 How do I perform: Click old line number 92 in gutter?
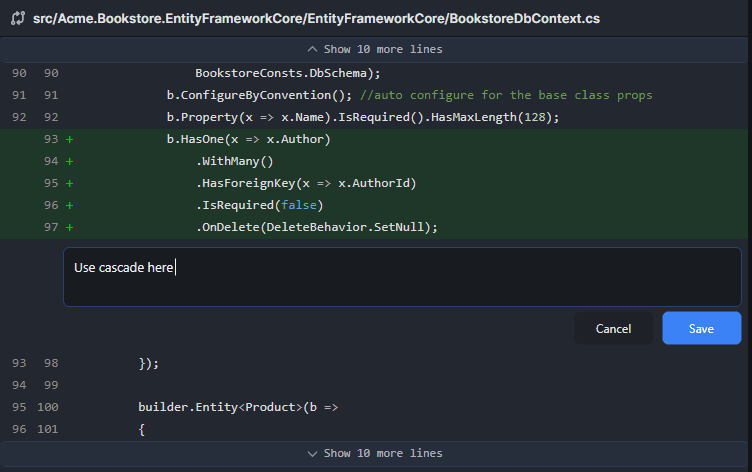(x=19, y=118)
